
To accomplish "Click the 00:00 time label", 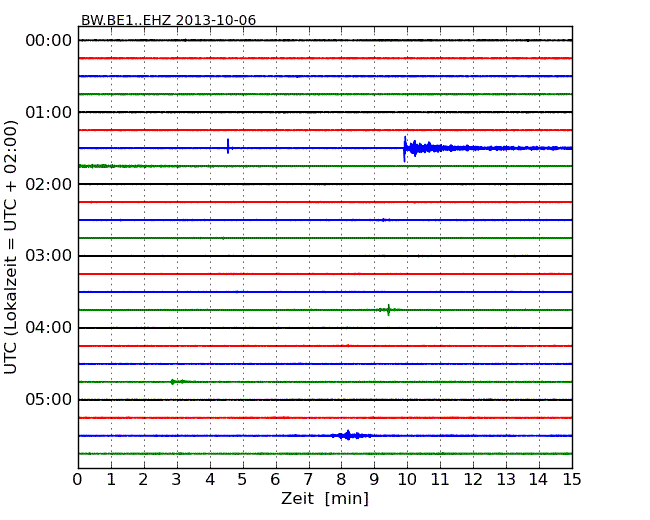I will click(x=49, y=41).
